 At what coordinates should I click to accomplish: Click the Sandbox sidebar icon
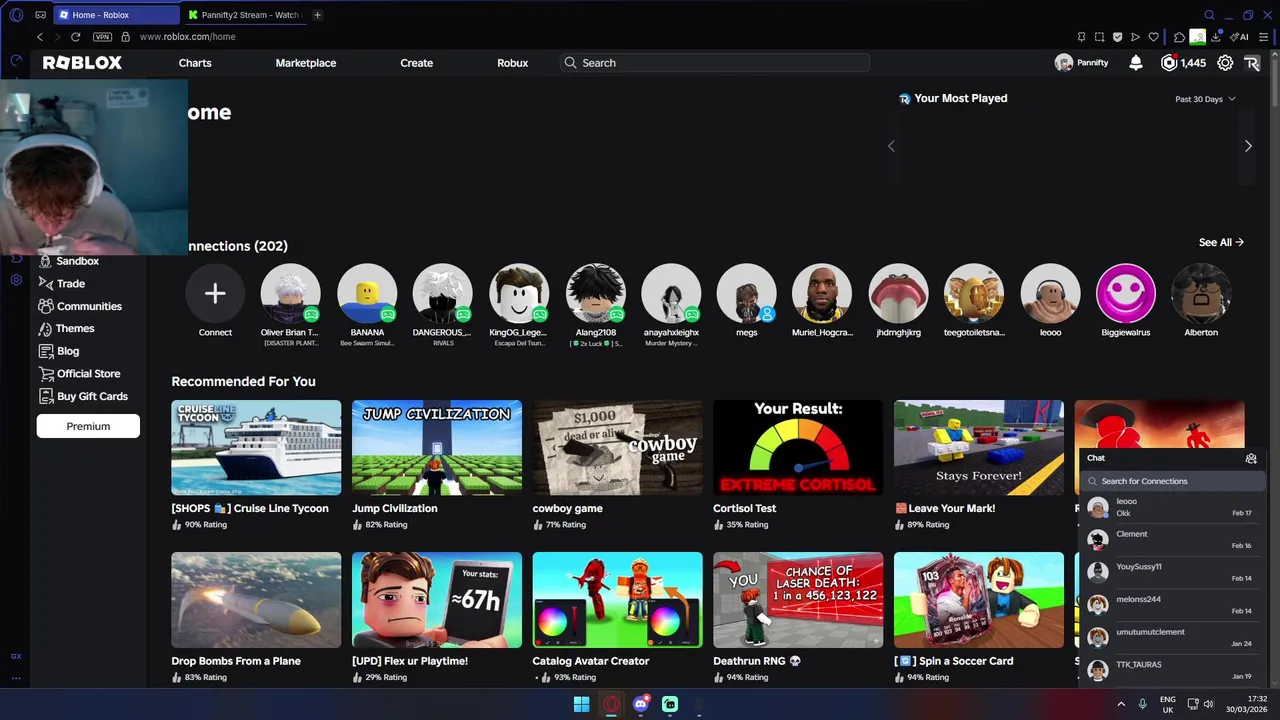tap(45, 261)
